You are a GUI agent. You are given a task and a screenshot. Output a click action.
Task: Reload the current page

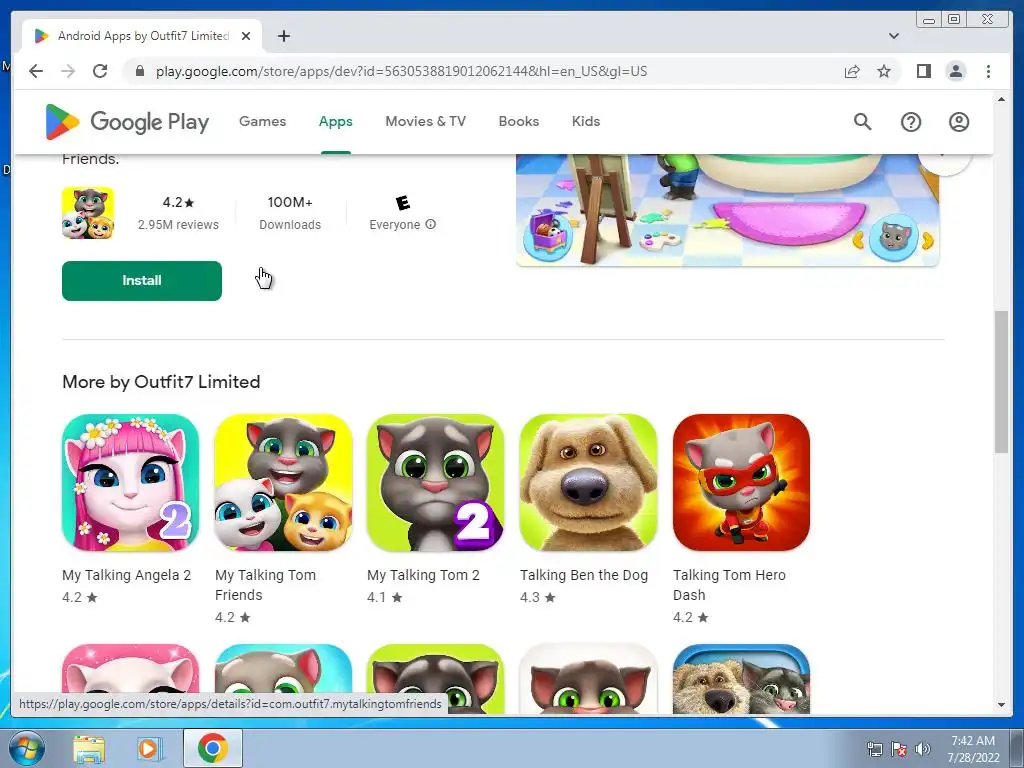[100, 71]
